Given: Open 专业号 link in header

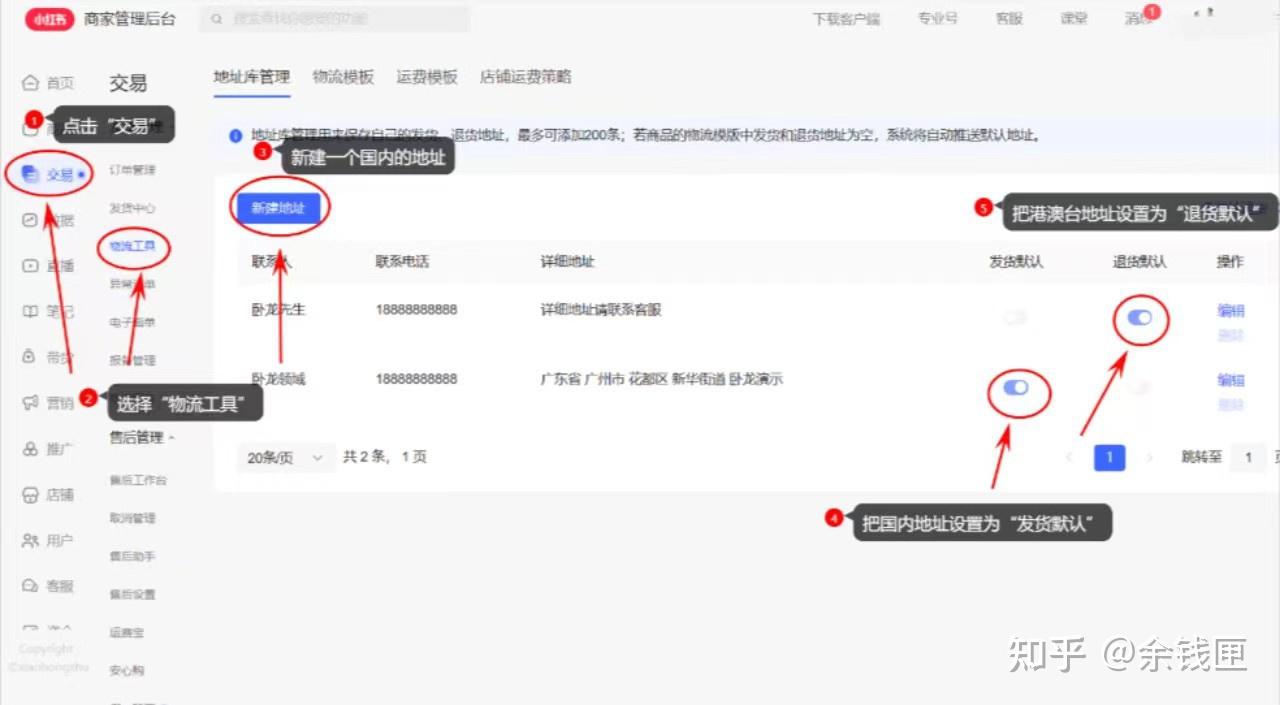Looking at the screenshot, I should [x=938, y=19].
